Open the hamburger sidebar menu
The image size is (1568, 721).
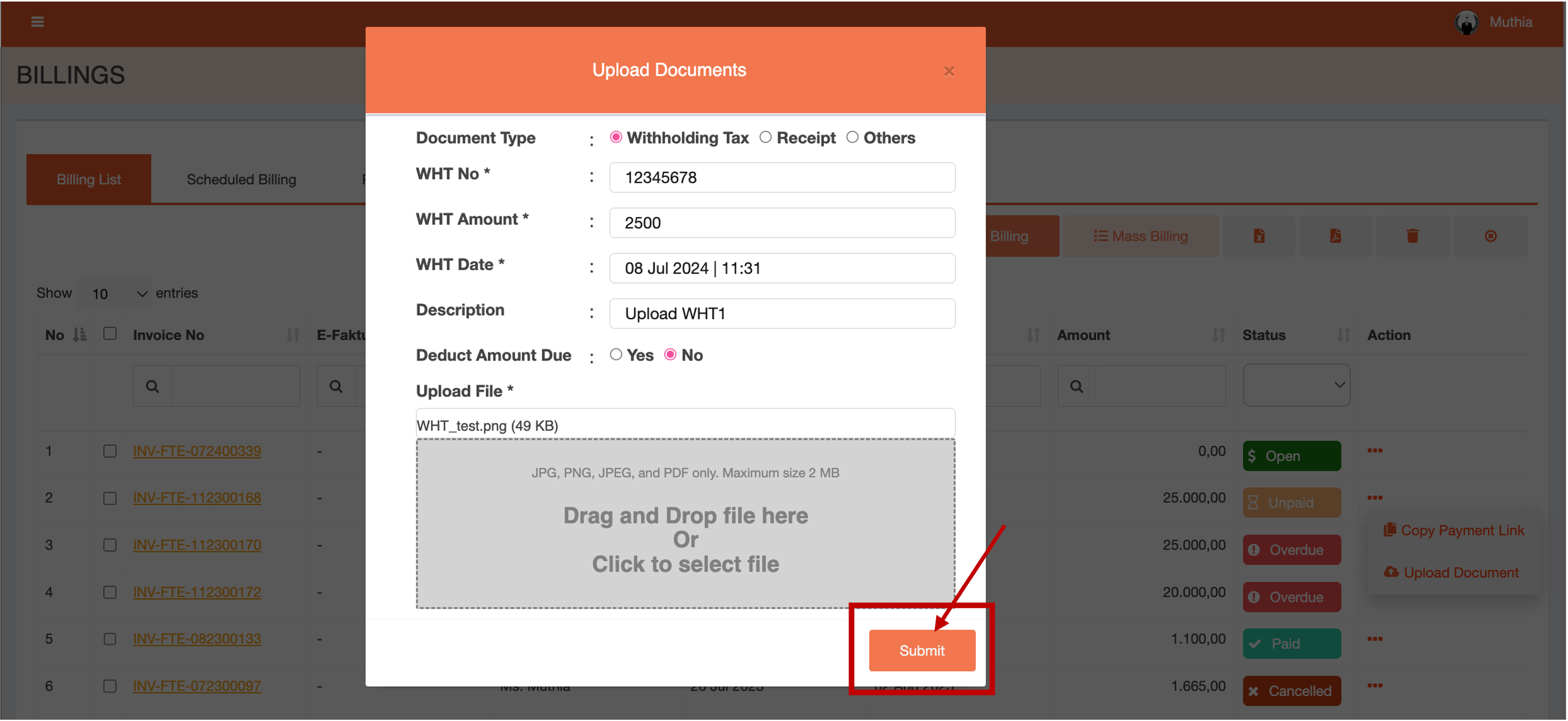point(37,22)
